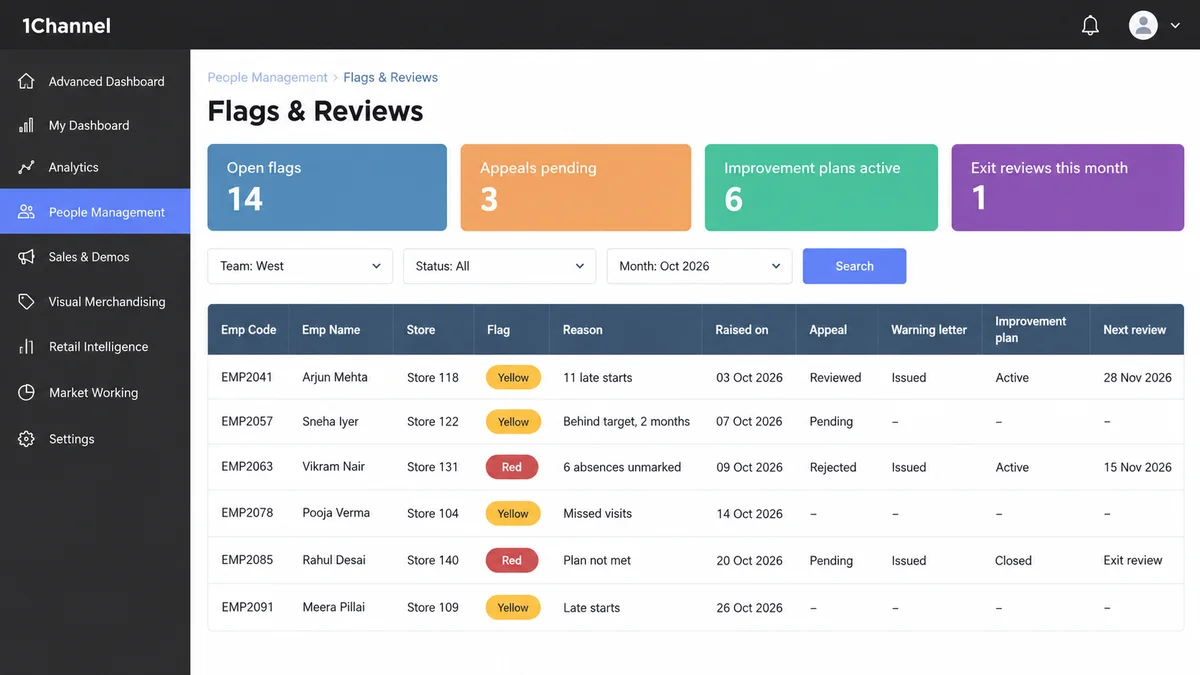Sort by the Emp Code column header

tap(248, 330)
